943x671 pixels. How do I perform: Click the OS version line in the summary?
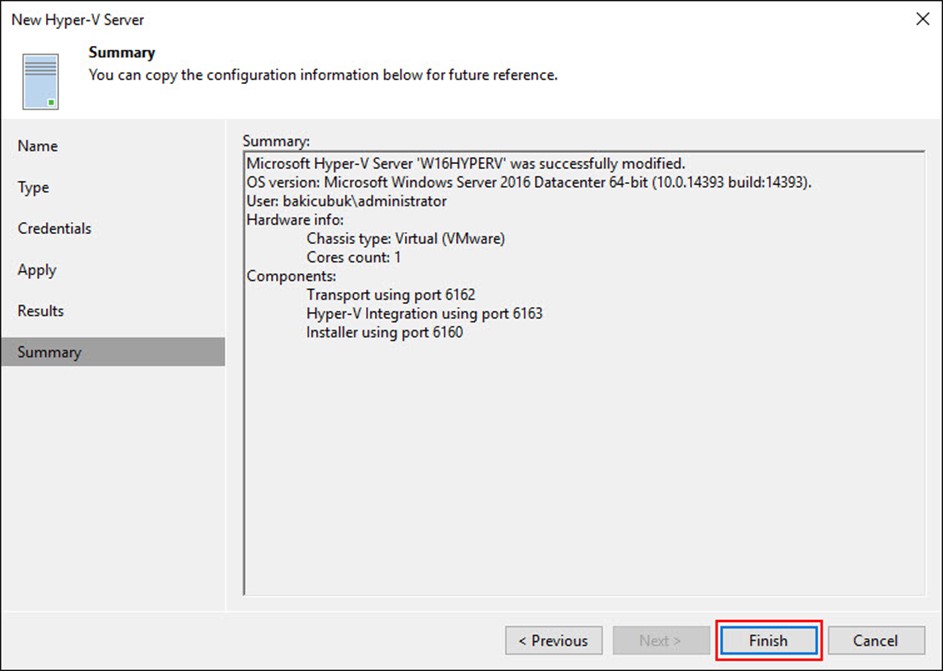point(529,182)
